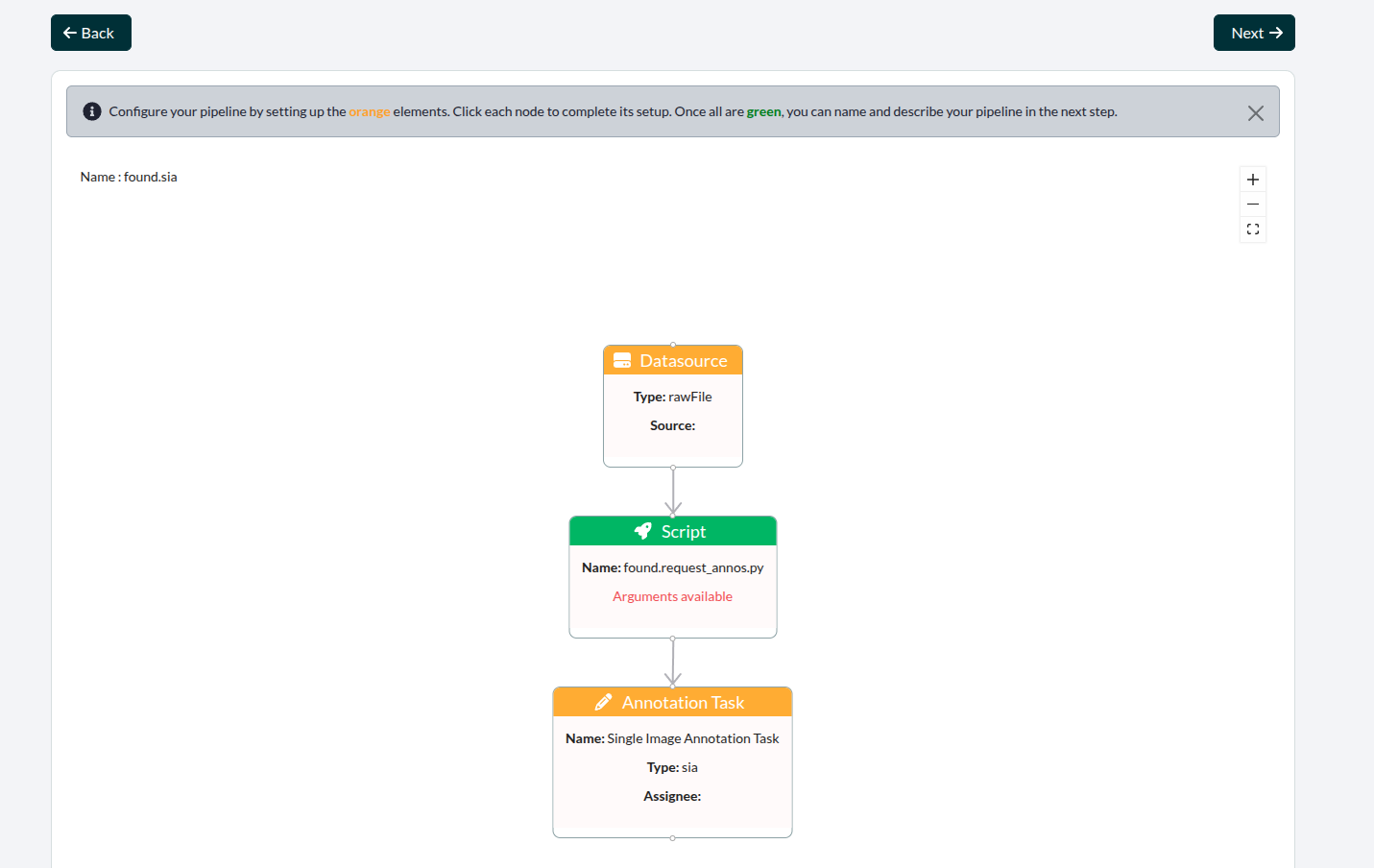Click the rocket icon on the Script node
The height and width of the screenshot is (868, 1374).
click(x=642, y=531)
